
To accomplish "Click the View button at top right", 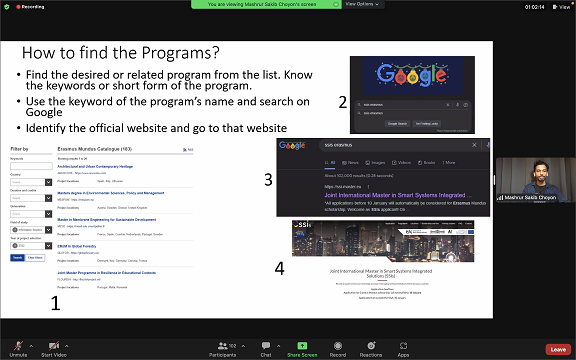I will (x=561, y=7).
